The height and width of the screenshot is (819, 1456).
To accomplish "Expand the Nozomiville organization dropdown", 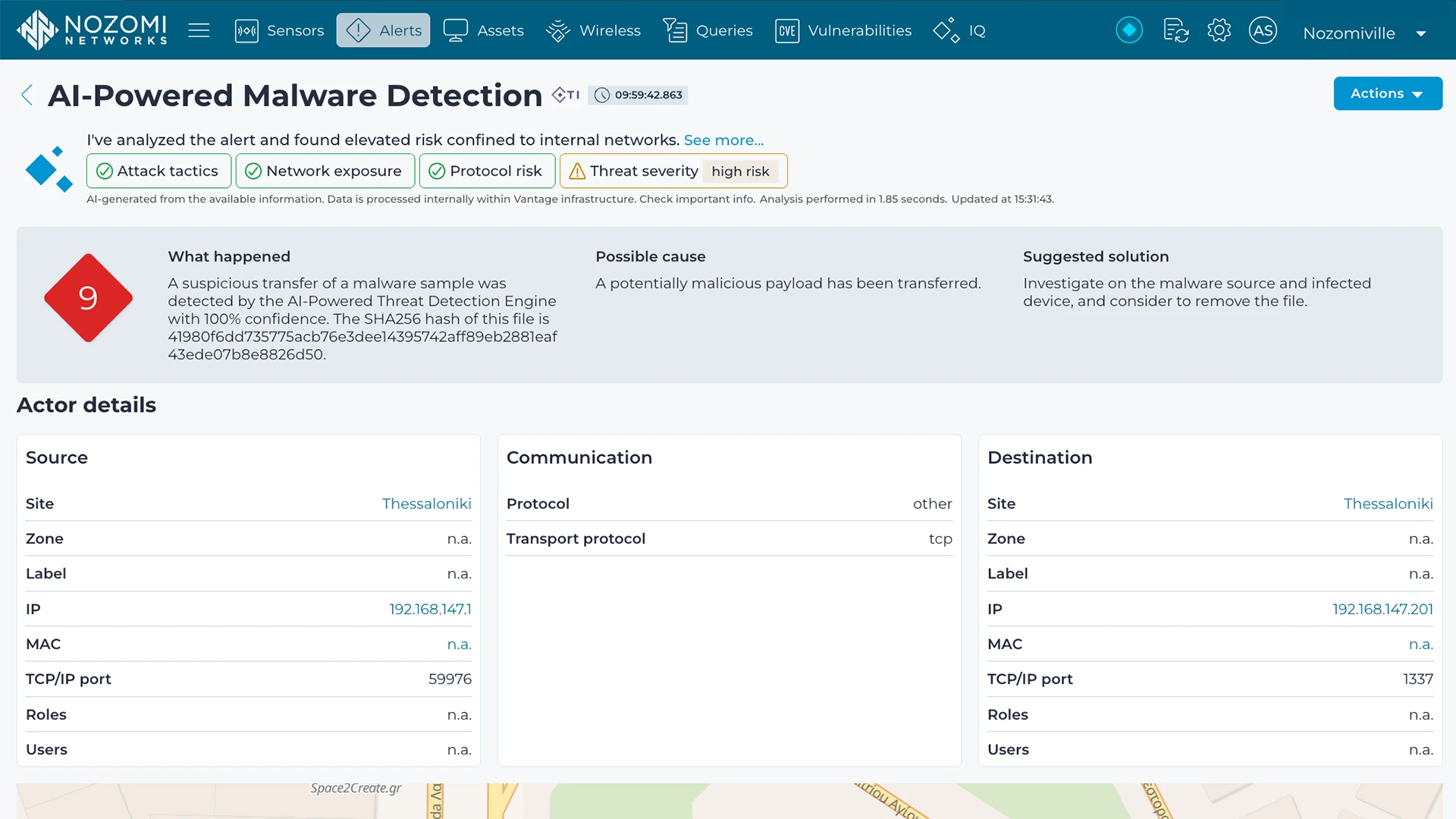I will (1364, 33).
